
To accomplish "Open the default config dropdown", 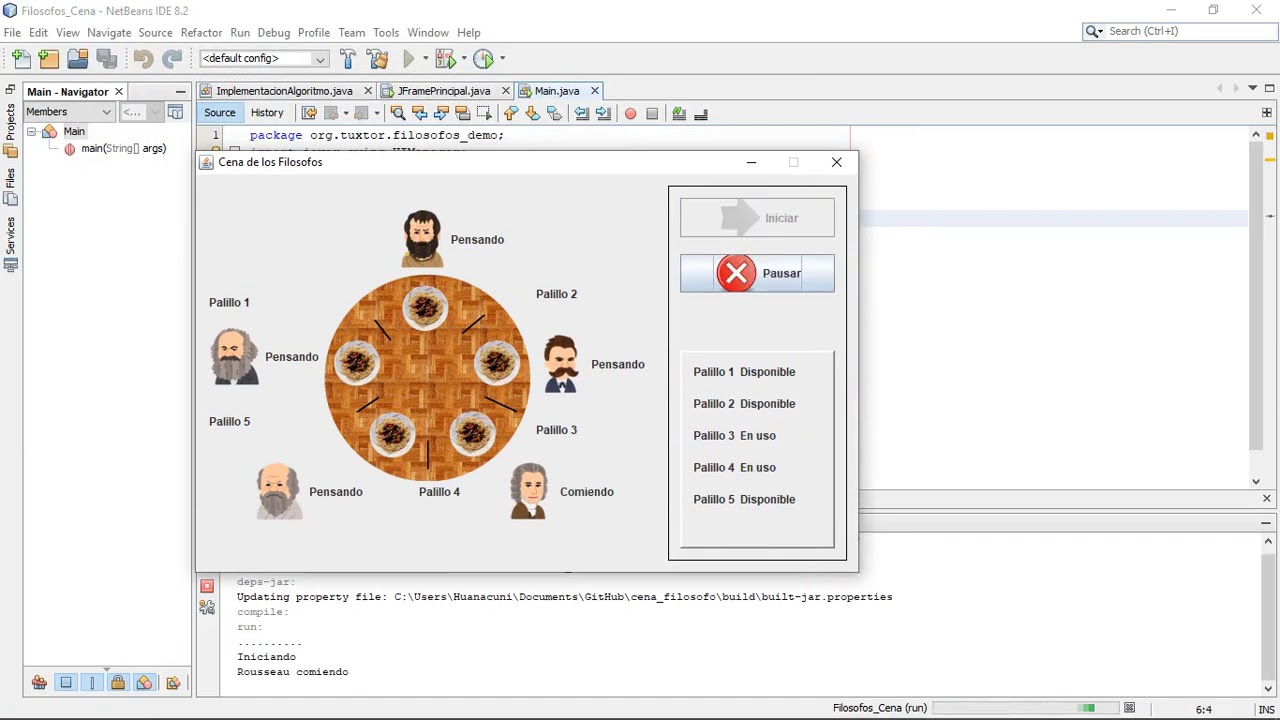I will (264, 59).
